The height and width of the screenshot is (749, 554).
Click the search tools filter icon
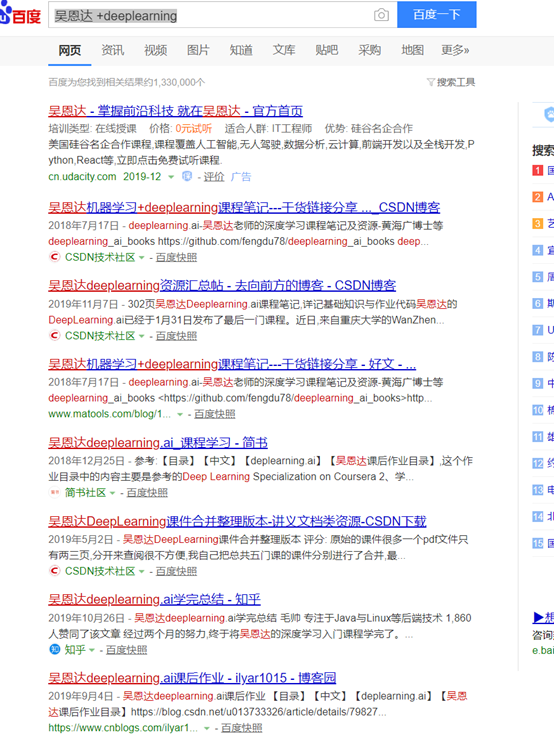(x=430, y=82)
